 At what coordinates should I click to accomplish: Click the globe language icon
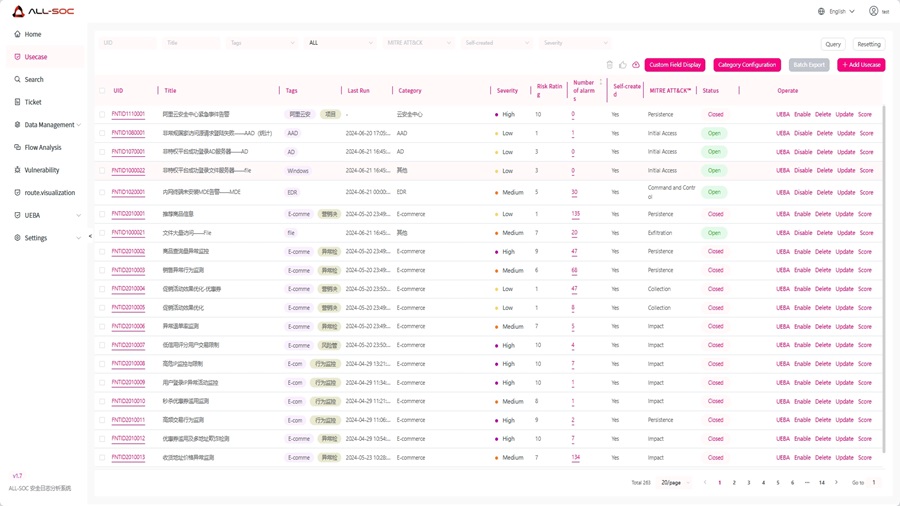pos(821,11)
